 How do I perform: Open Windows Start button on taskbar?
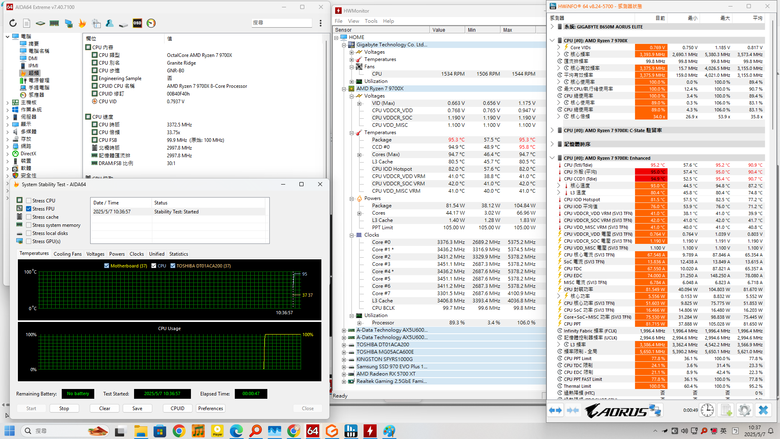(9, 431)
